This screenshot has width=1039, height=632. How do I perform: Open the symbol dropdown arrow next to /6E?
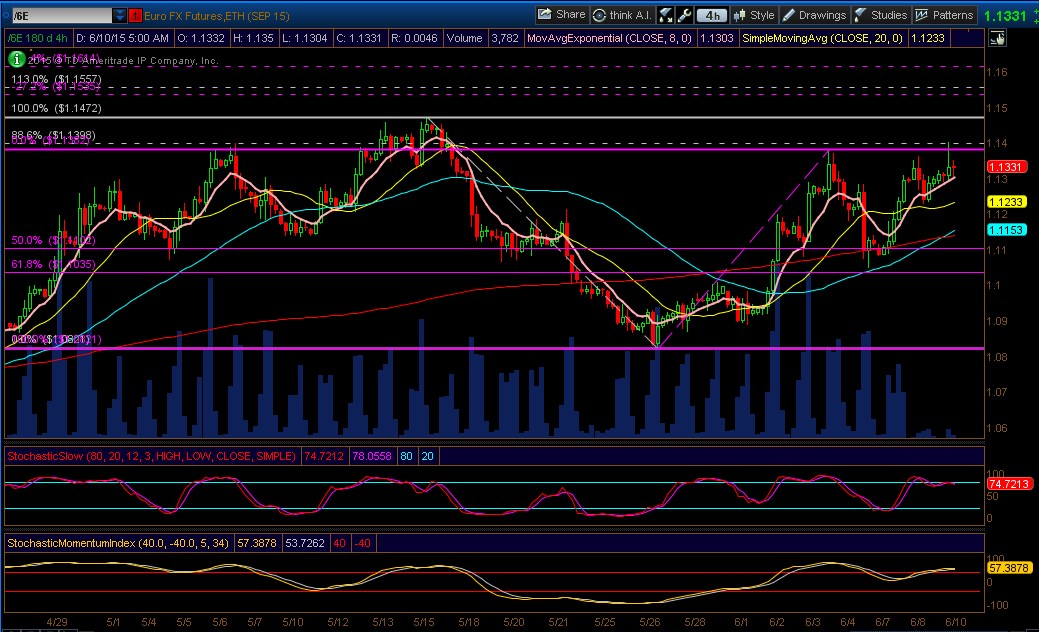pos(119,15)
